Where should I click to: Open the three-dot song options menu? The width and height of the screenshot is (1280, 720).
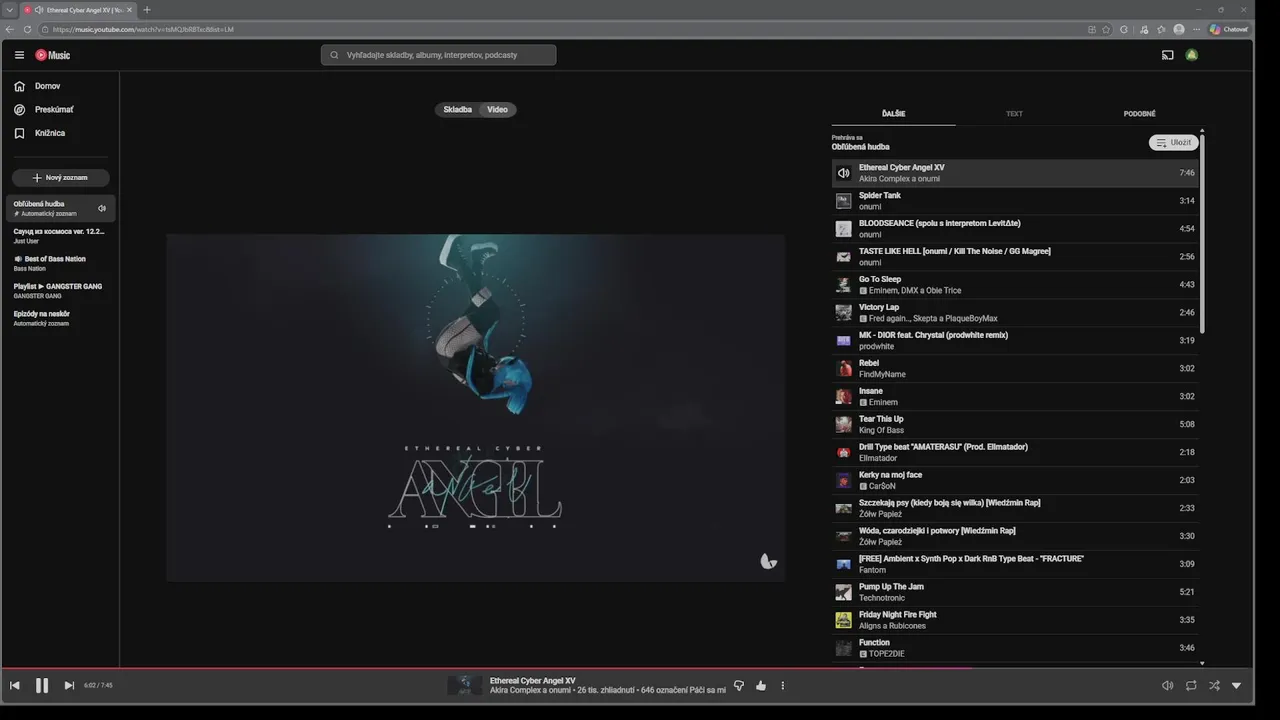tap(783, 685)
